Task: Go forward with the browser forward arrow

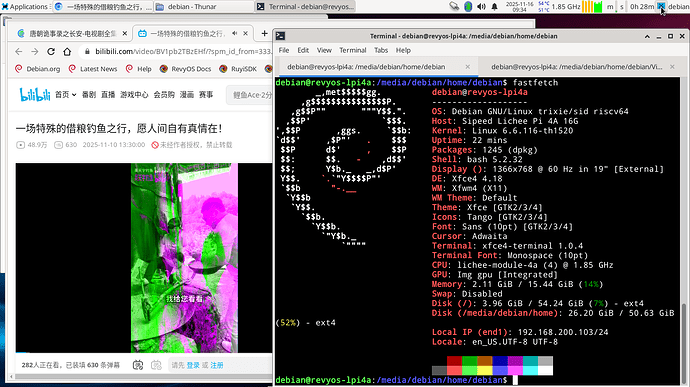Action: click(35, 52)
